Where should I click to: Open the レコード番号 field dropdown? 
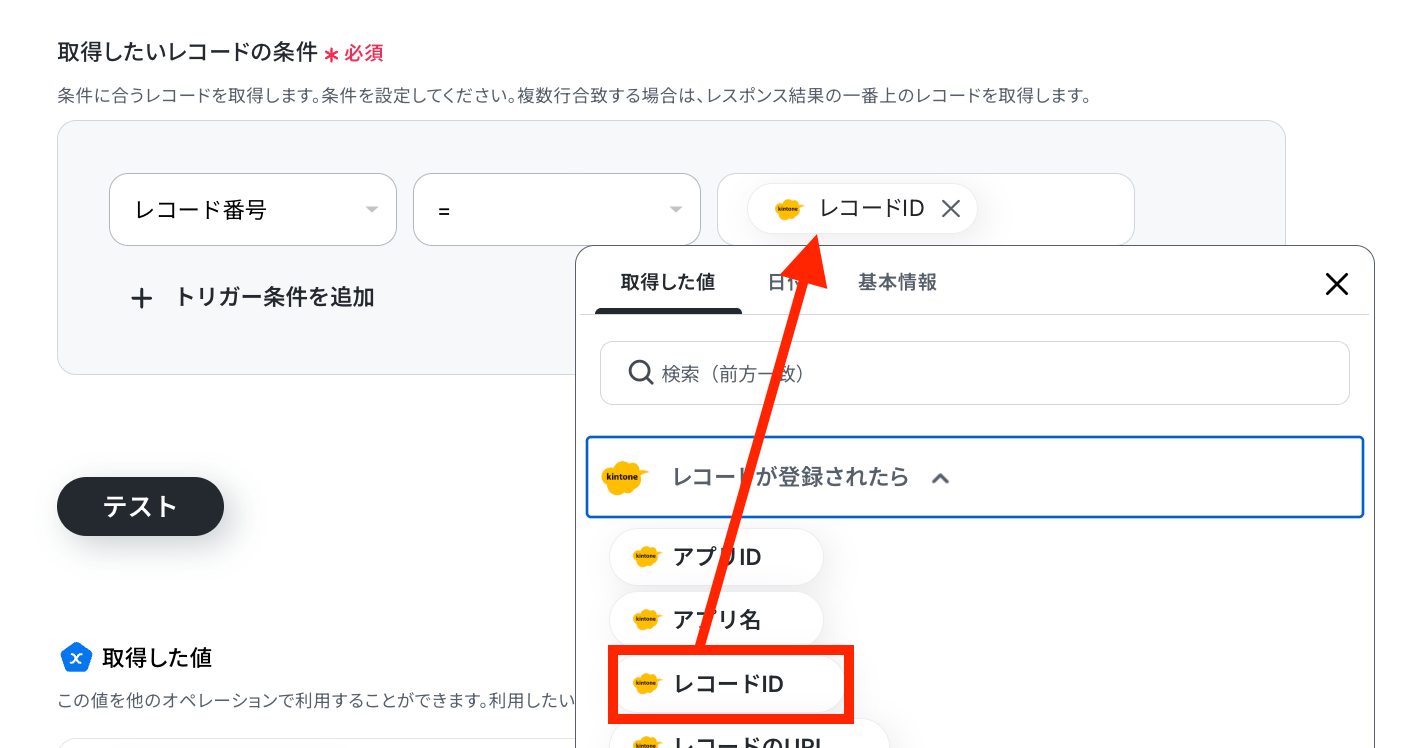click(253, 210)
